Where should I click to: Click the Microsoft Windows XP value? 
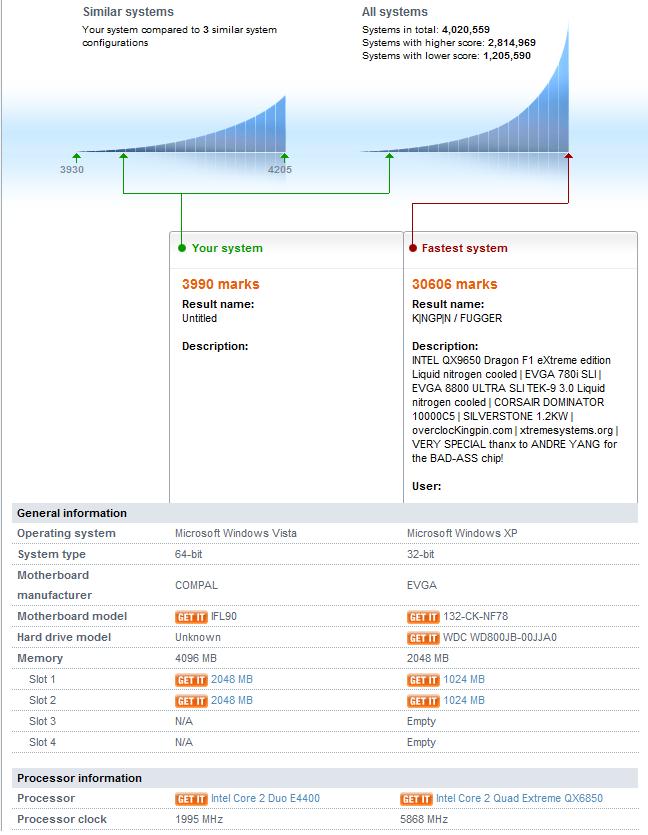click(462, 533)
